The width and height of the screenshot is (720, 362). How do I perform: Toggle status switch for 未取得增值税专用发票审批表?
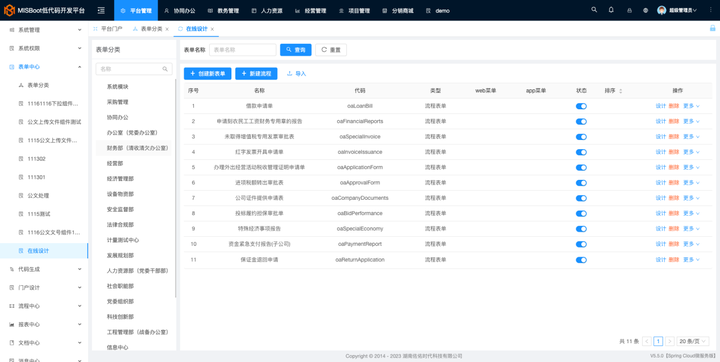point(581,137)
